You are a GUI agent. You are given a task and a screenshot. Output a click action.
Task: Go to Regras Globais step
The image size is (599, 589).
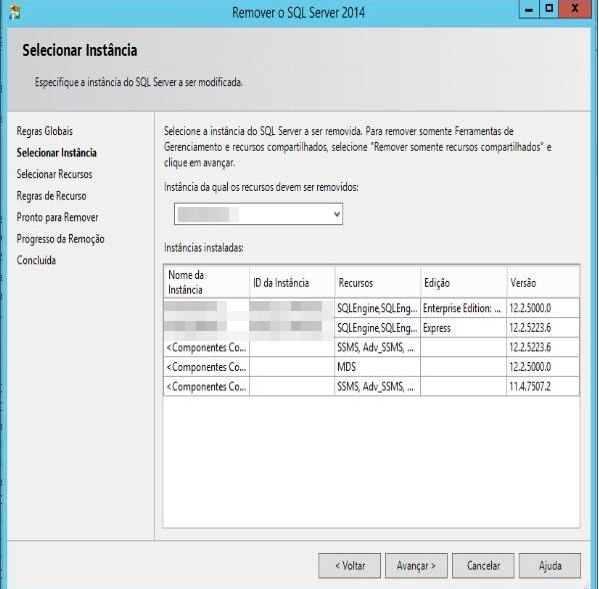tap(45, 131)
